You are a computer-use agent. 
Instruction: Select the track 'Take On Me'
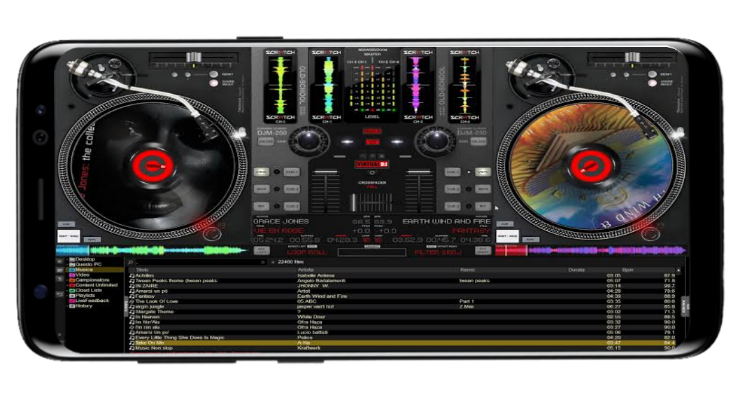401,343
